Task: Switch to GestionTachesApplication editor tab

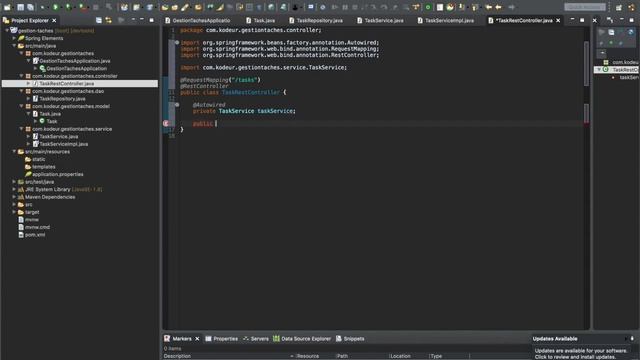Action: (x=198, y=20)
